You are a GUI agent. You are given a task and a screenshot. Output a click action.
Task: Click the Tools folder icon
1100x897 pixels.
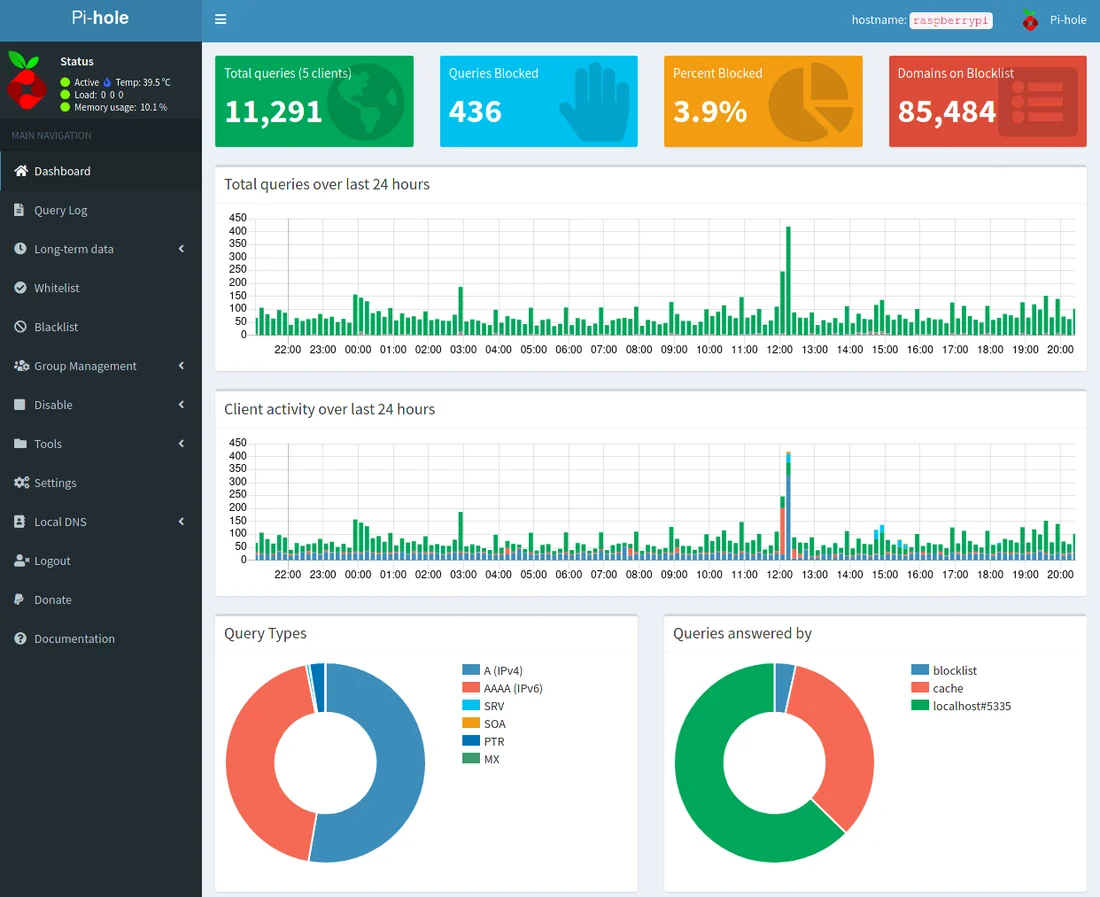[20, 443]
